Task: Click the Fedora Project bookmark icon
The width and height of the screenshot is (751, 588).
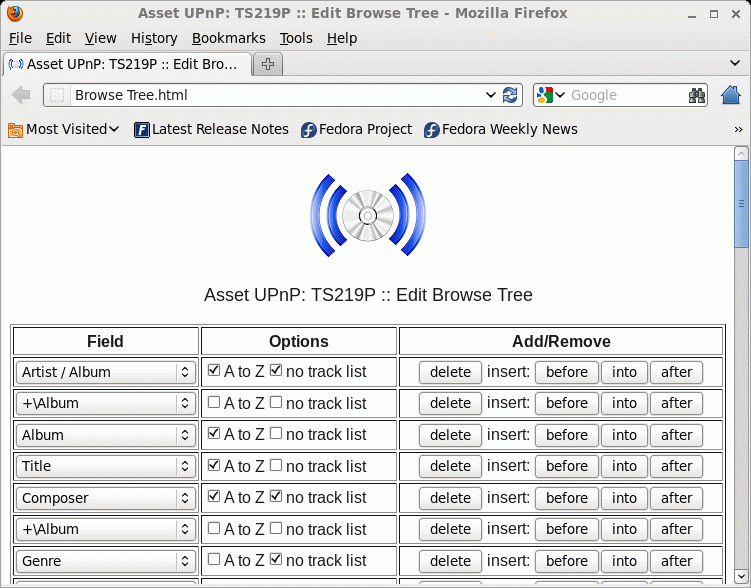Action: [x=308, y=130]
